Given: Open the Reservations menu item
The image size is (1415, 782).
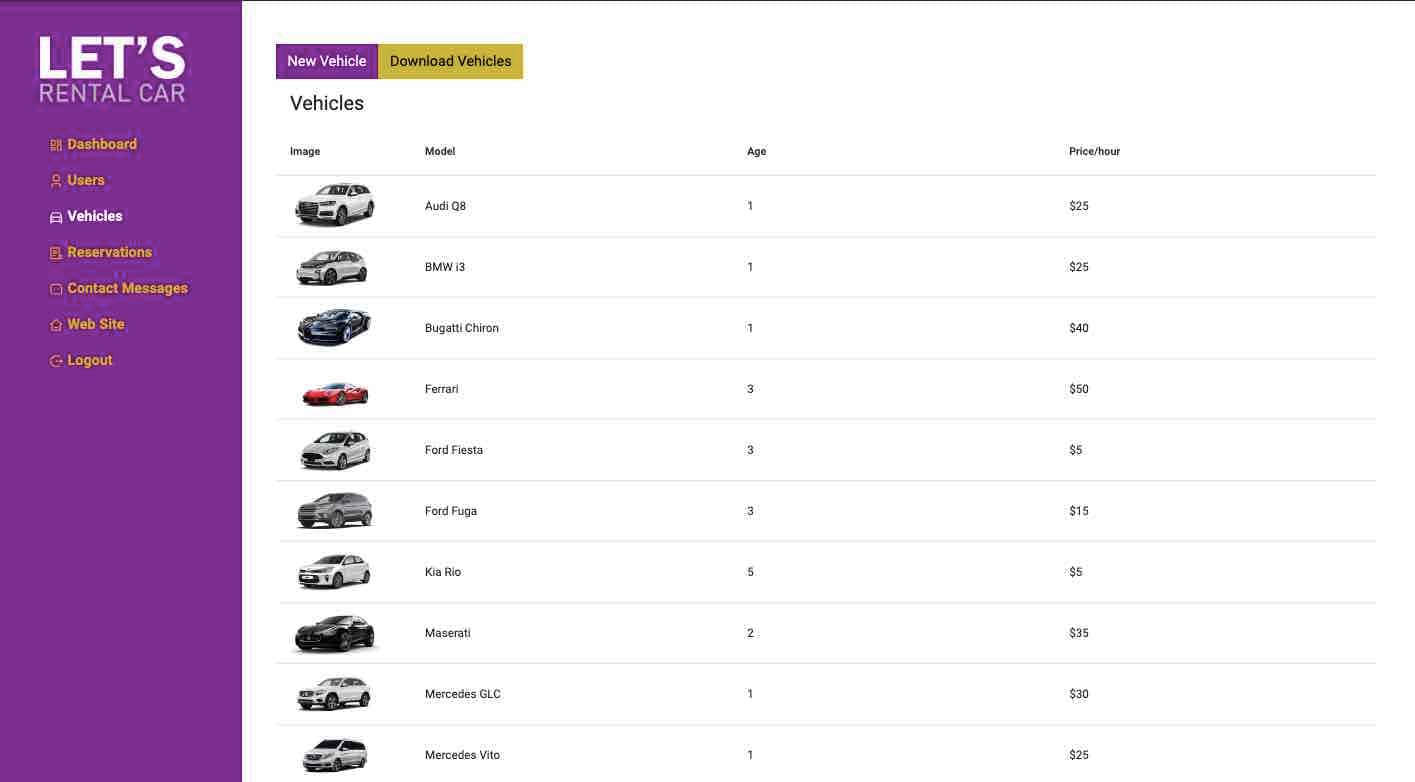Looking at the screenshot, I should [109, 252].
